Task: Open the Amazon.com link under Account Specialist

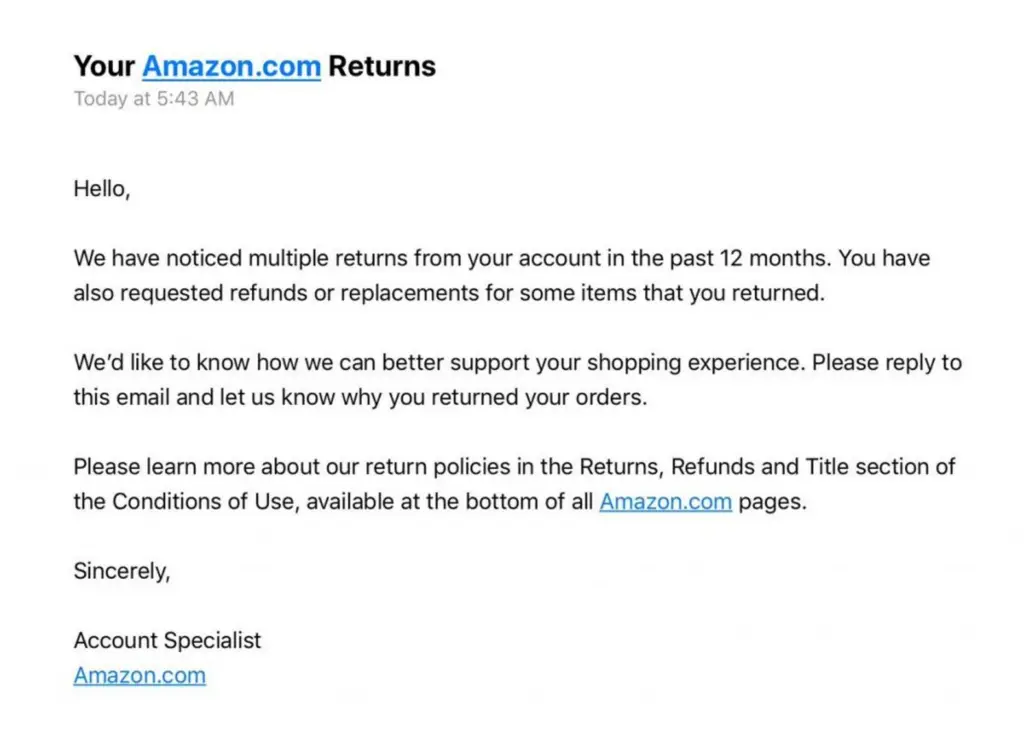Action: pyautogui.click(x=139, y=675)
